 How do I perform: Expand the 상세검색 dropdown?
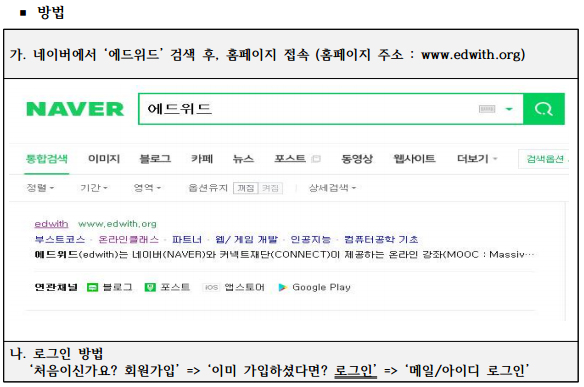coord(332,188)
